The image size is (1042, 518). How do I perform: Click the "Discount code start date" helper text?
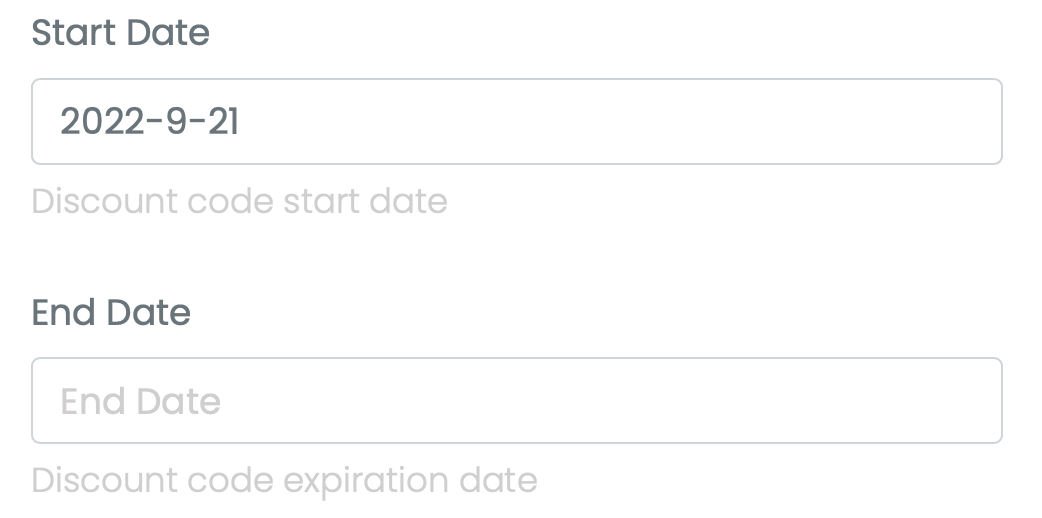(239, 202)
